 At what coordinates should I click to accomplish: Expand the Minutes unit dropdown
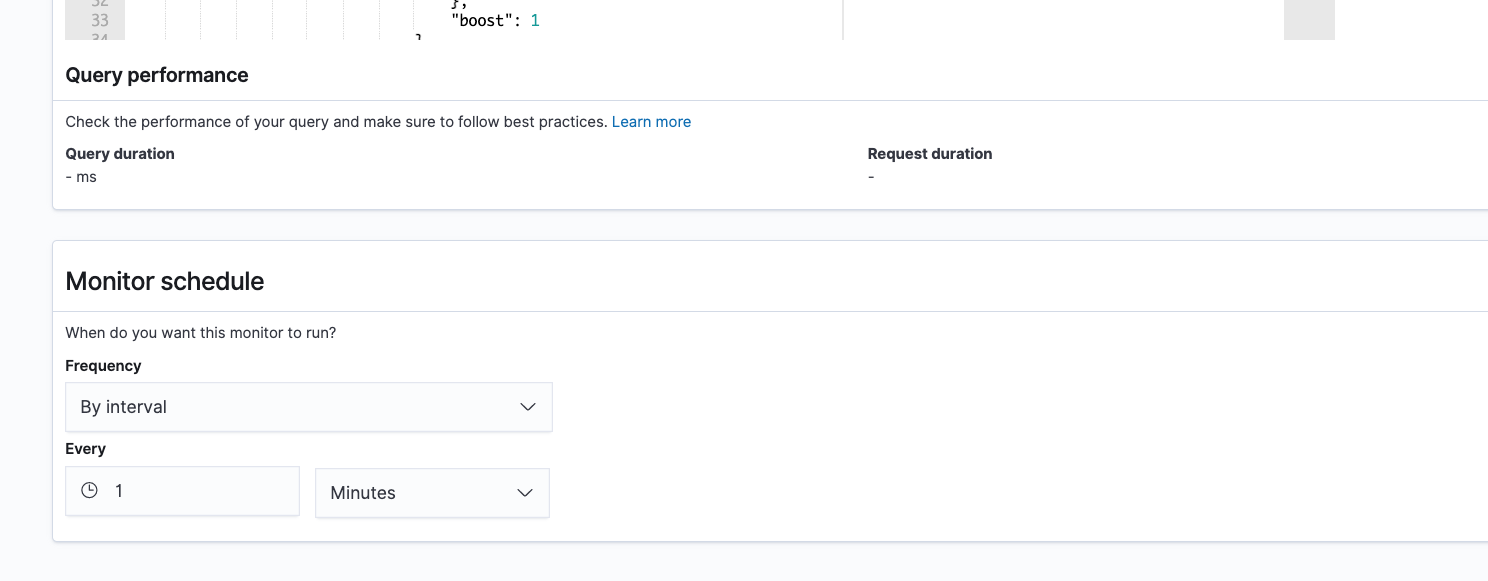[x=431, y=493]
